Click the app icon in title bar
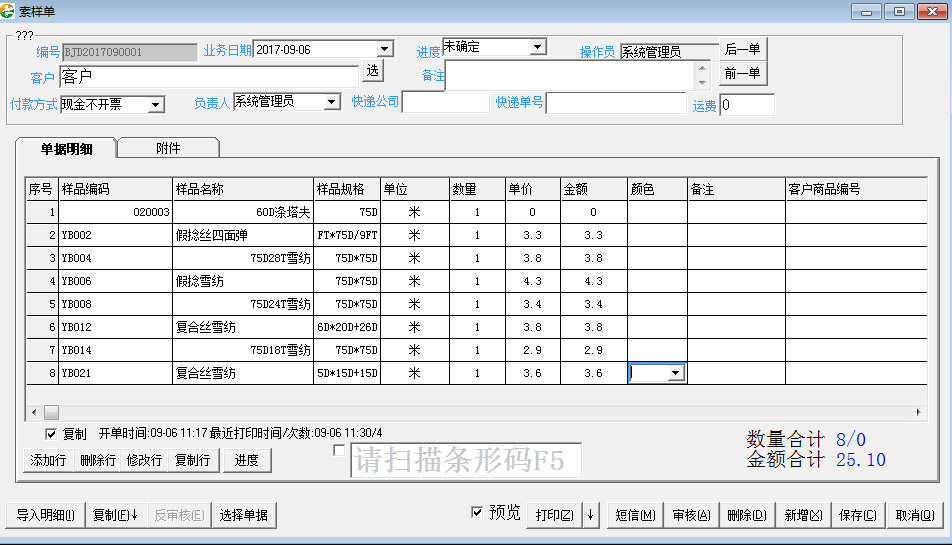The width and height of the screenshot is (952, 545). 7,11
